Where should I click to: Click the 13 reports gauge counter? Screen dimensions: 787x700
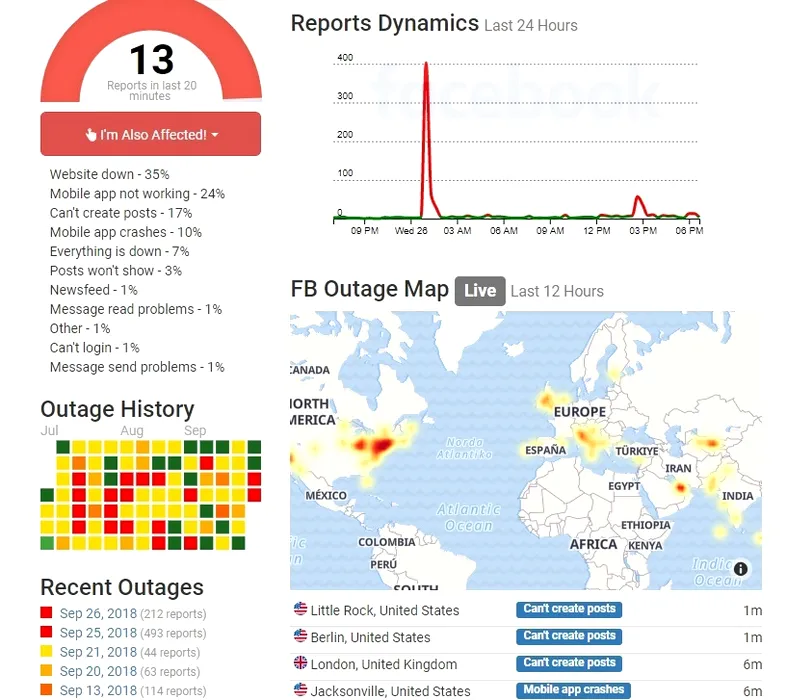tap(152, 59)
